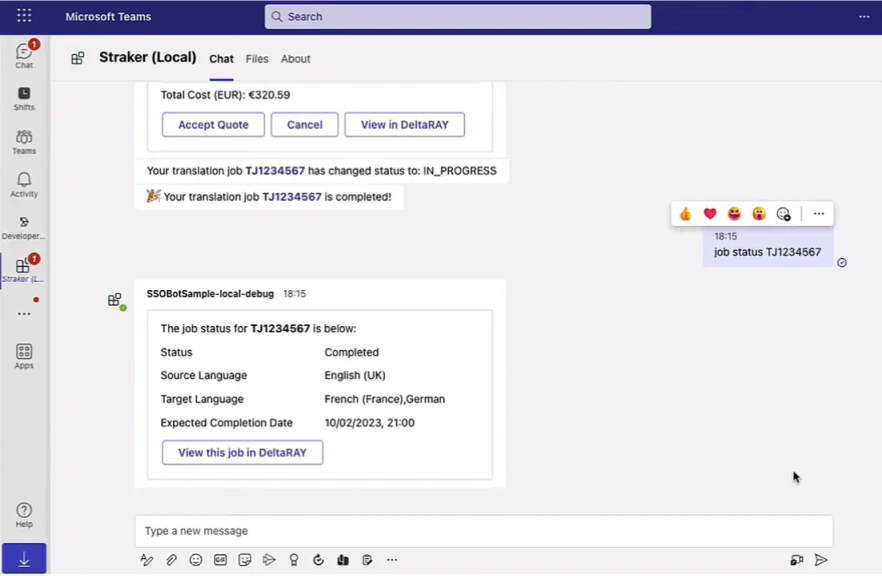Open Chat in the left sidebar
The image size is (882, 576).
[24, 55]
